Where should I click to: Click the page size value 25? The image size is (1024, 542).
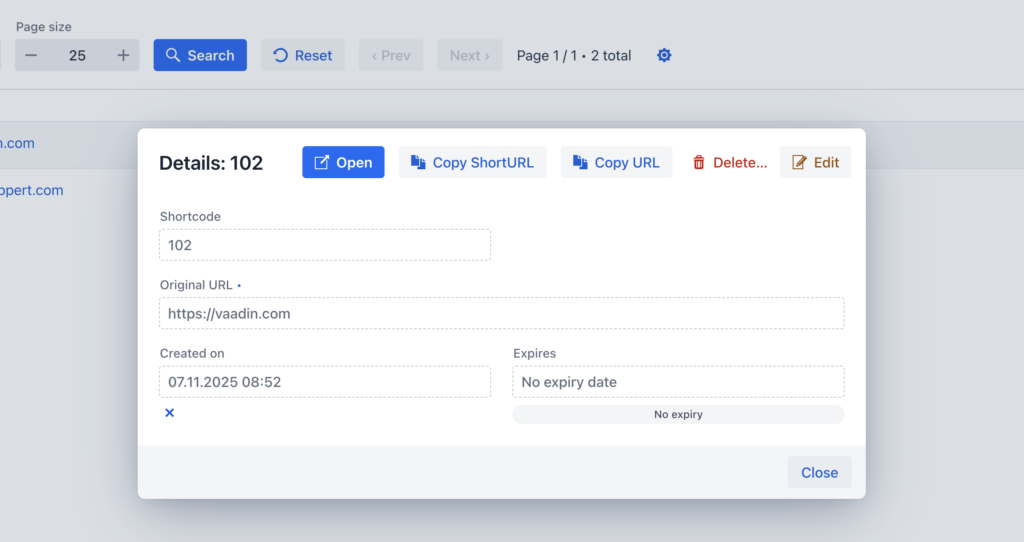(x=77, y=56)
